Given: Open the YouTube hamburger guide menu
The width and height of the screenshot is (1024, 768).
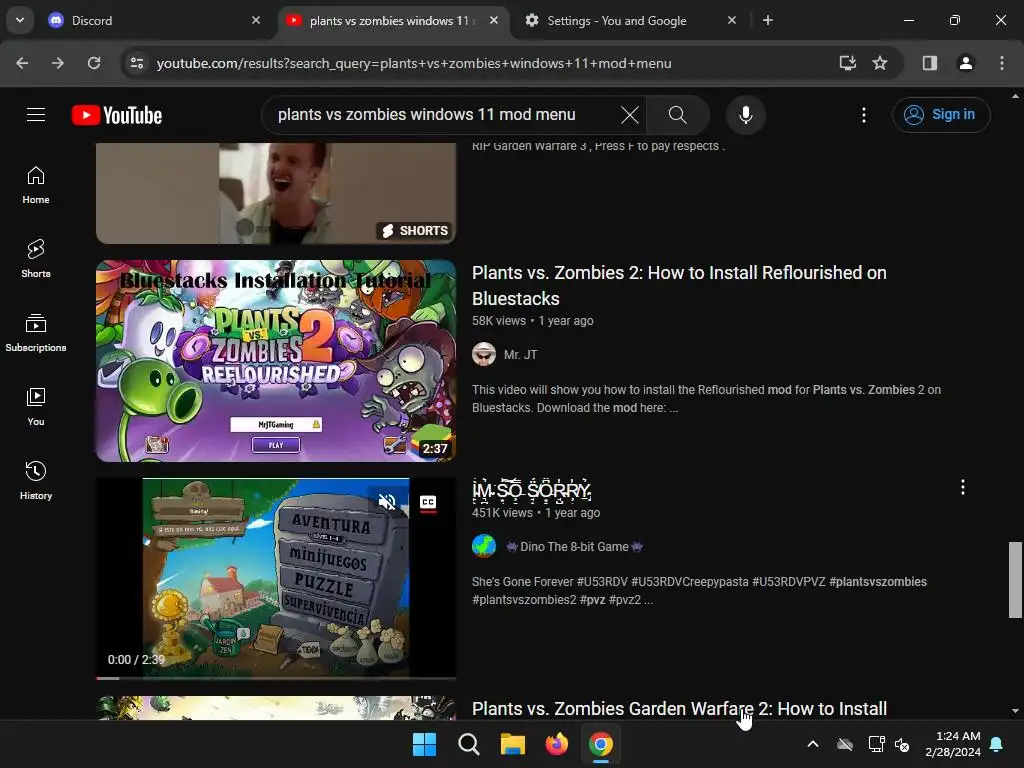Looking at the screenshot, I should pyautogui.click(x=36, y=115).
